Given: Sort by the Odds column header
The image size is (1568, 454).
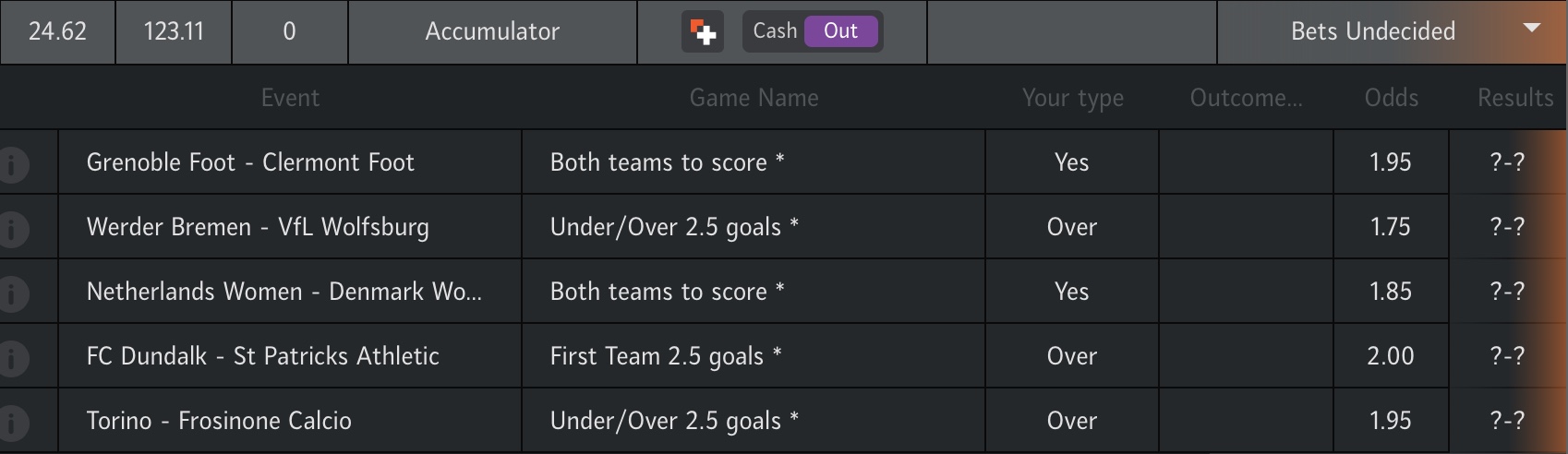Looking at the screenshot, I should tap(1391, 98).
